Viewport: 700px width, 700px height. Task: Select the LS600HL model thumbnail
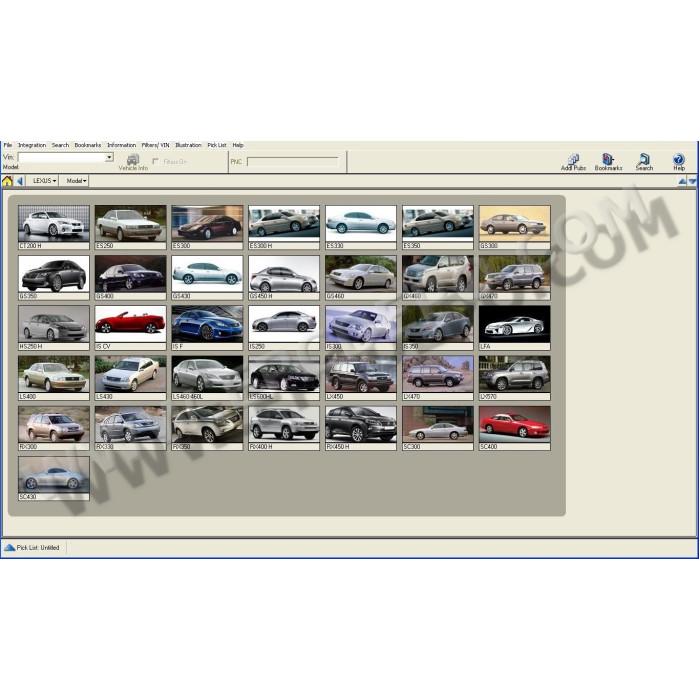tap(284, 378)
